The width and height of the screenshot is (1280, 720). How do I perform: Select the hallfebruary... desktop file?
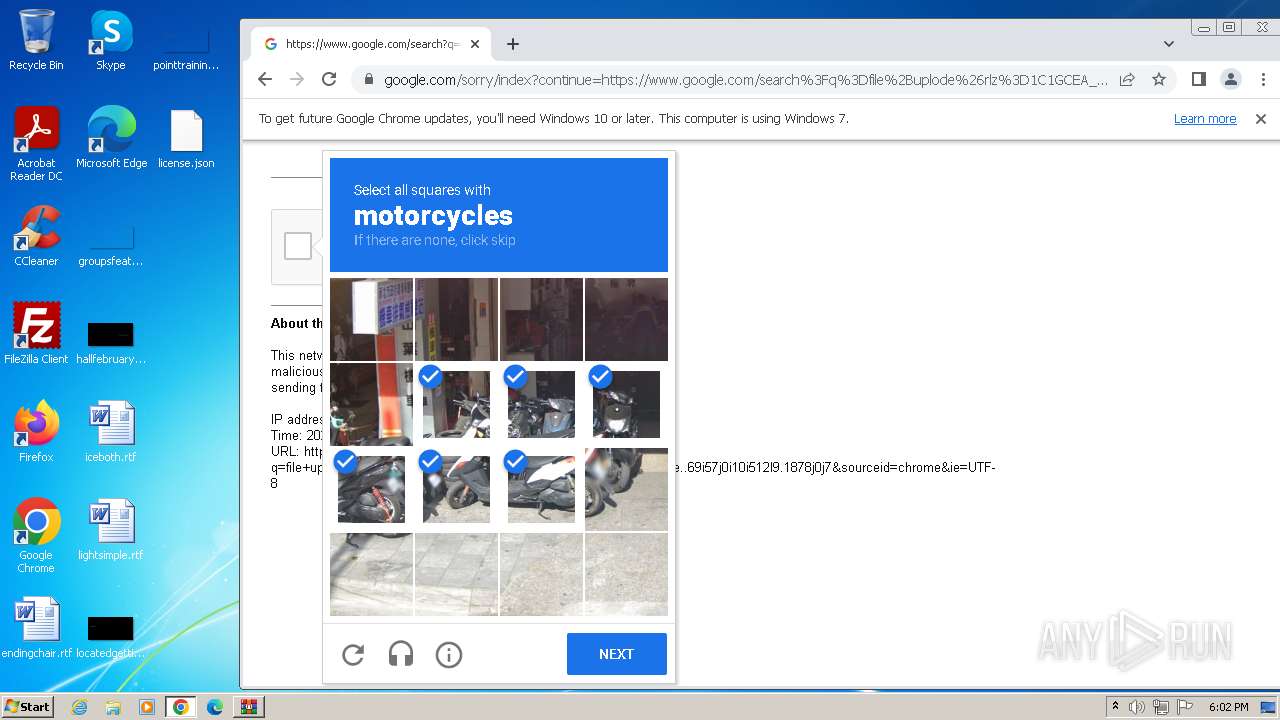111,343
